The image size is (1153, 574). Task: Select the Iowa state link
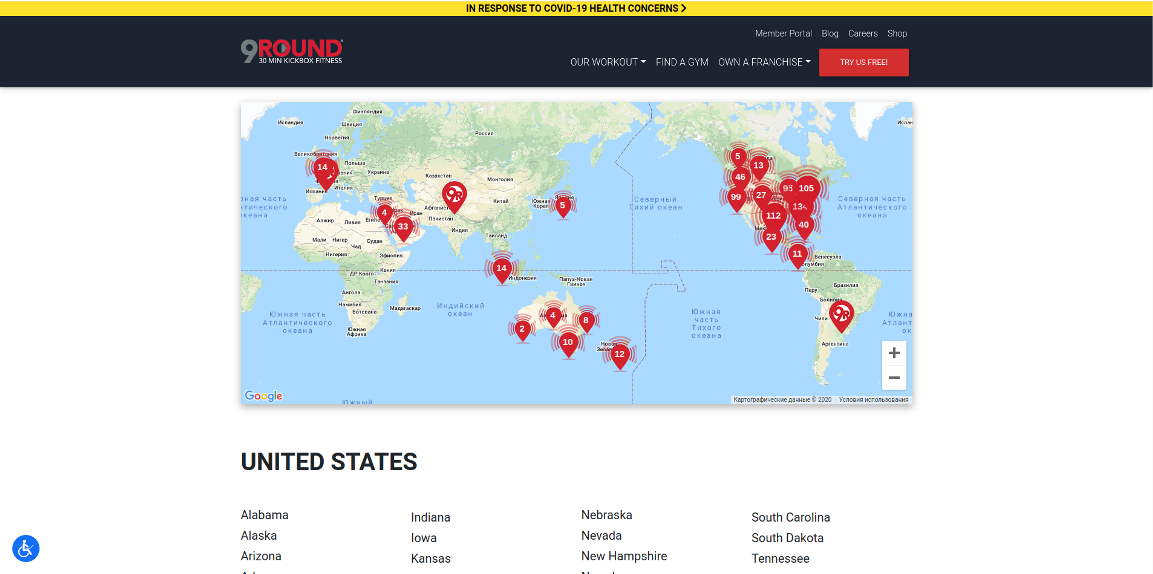(x=424, y=538)
